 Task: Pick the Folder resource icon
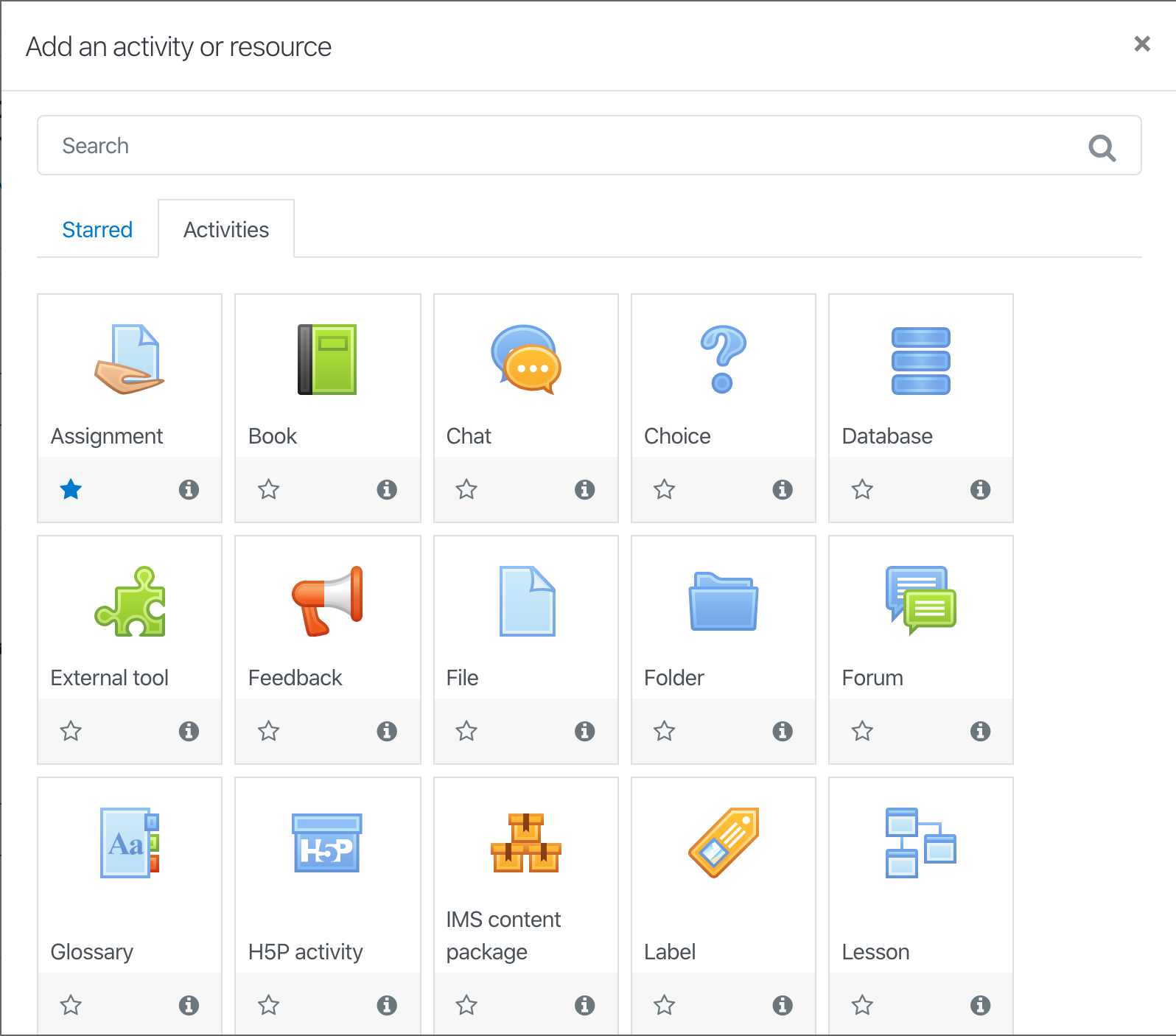click(x=724, y=601)
